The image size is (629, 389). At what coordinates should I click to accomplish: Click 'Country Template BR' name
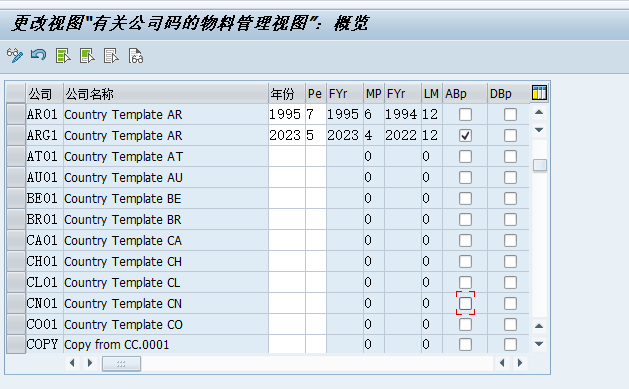[123, 219]
